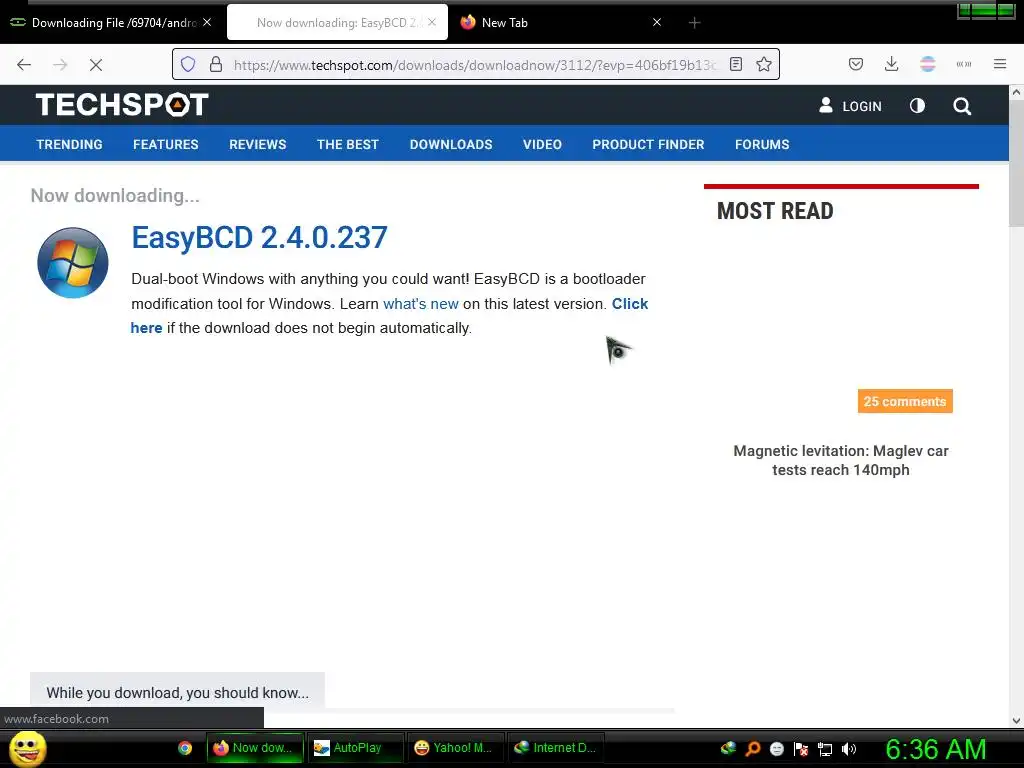Save page to Pocket icon
This screenshot has width=1024, height=768.
(x=856, y=64)
